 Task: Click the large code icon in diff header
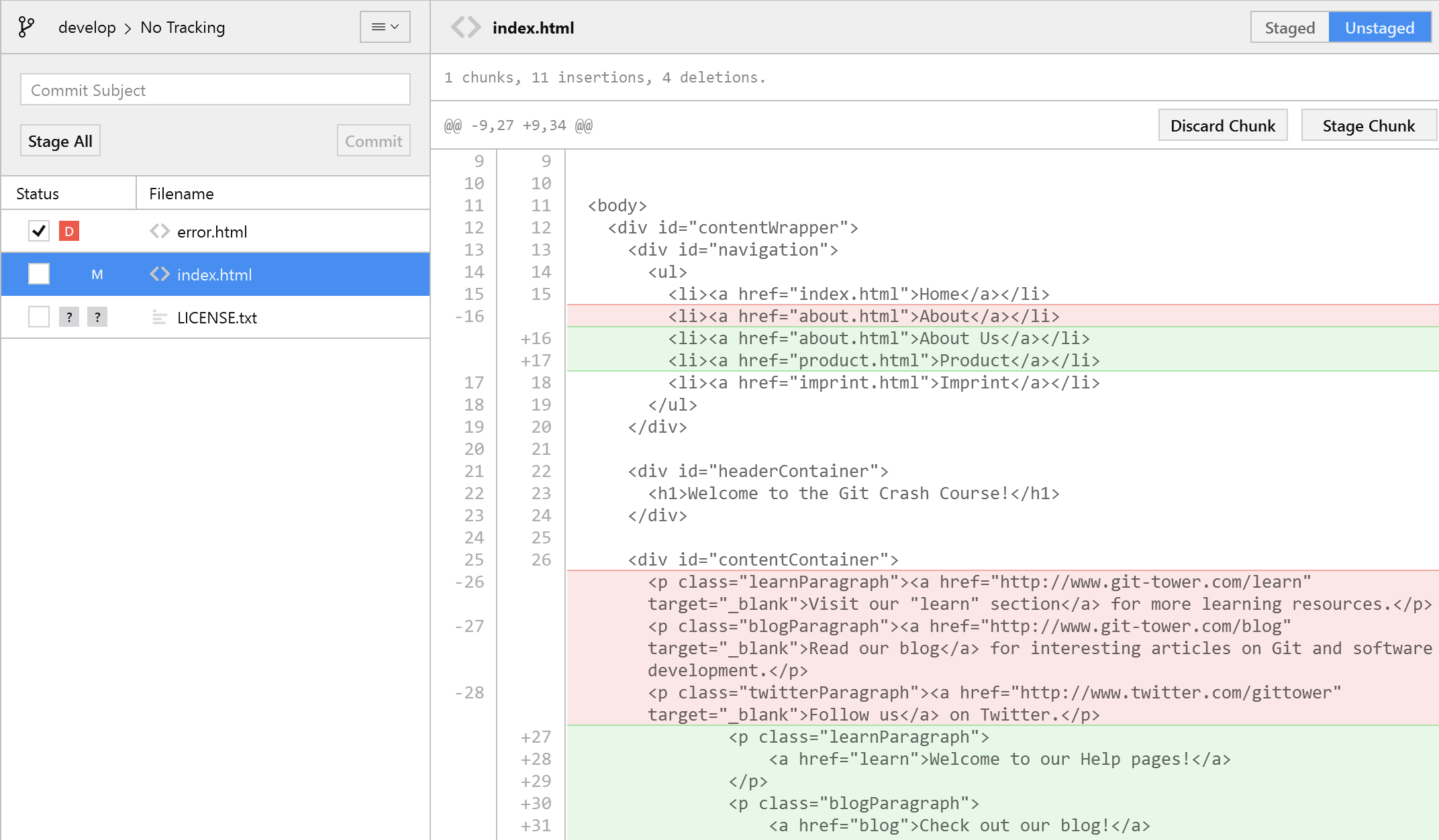(x=466, y=28)
